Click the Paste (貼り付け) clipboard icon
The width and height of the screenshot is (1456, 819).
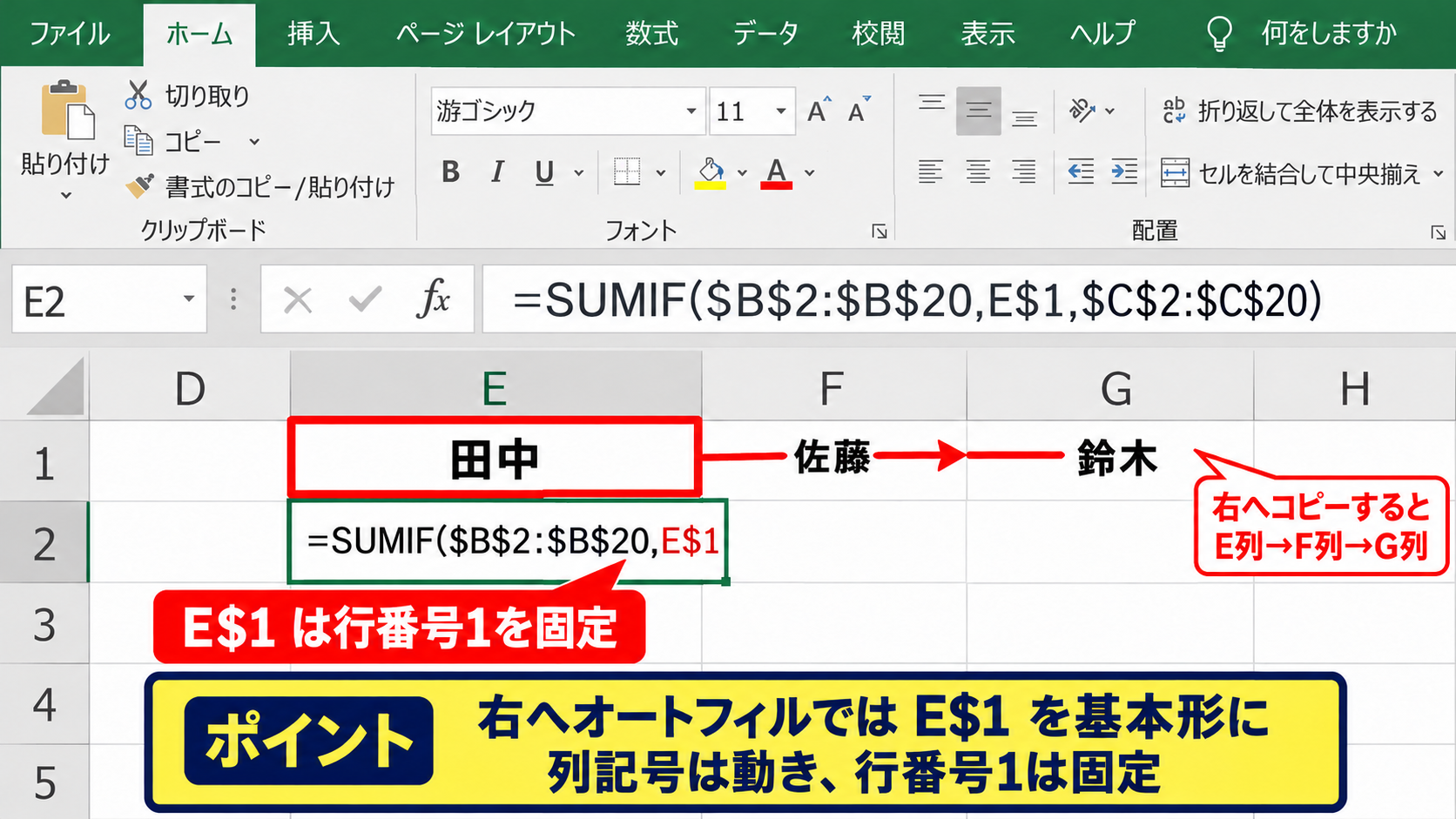click(67, 109)
